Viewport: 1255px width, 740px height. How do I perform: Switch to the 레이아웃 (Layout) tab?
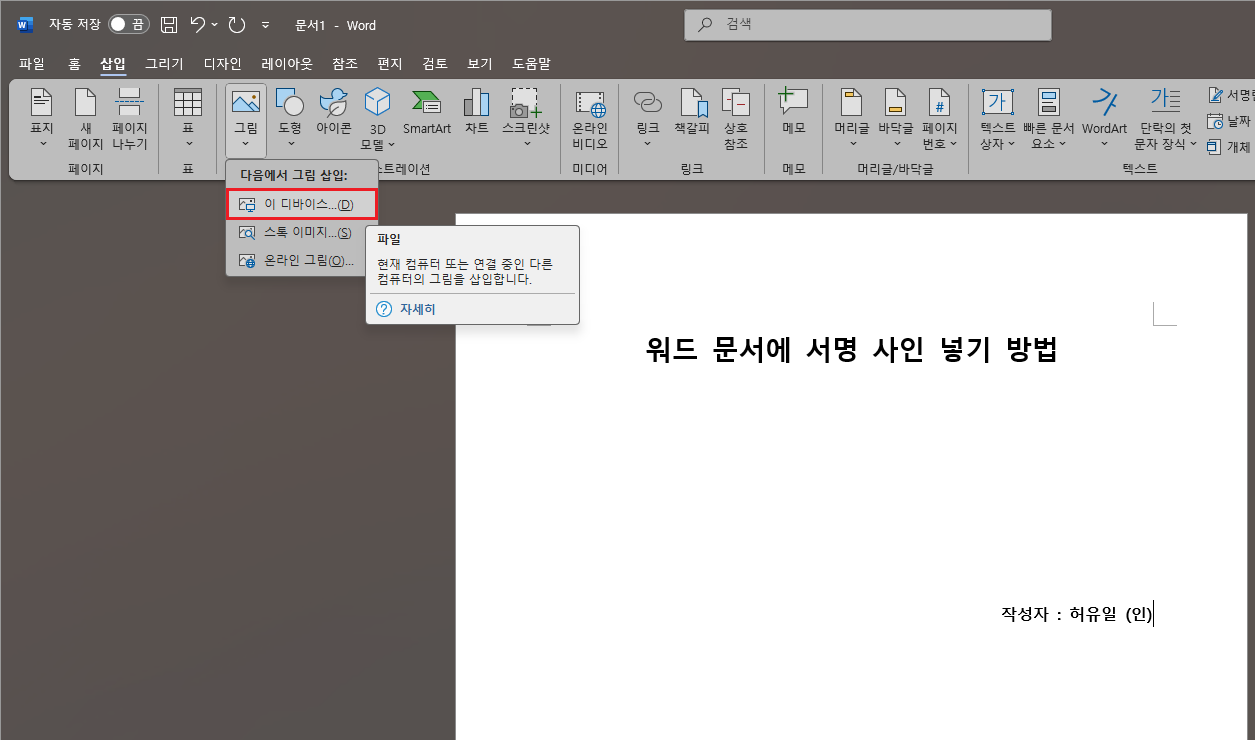287,64
